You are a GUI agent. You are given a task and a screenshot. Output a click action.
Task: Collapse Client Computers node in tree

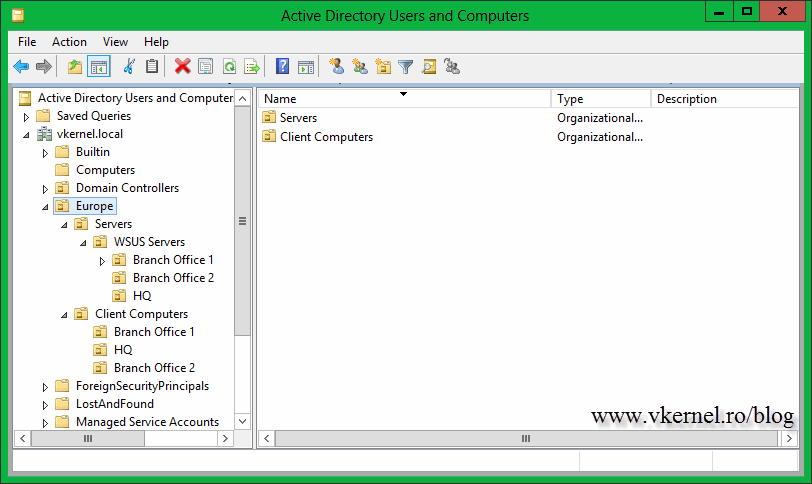coord(64,315)
